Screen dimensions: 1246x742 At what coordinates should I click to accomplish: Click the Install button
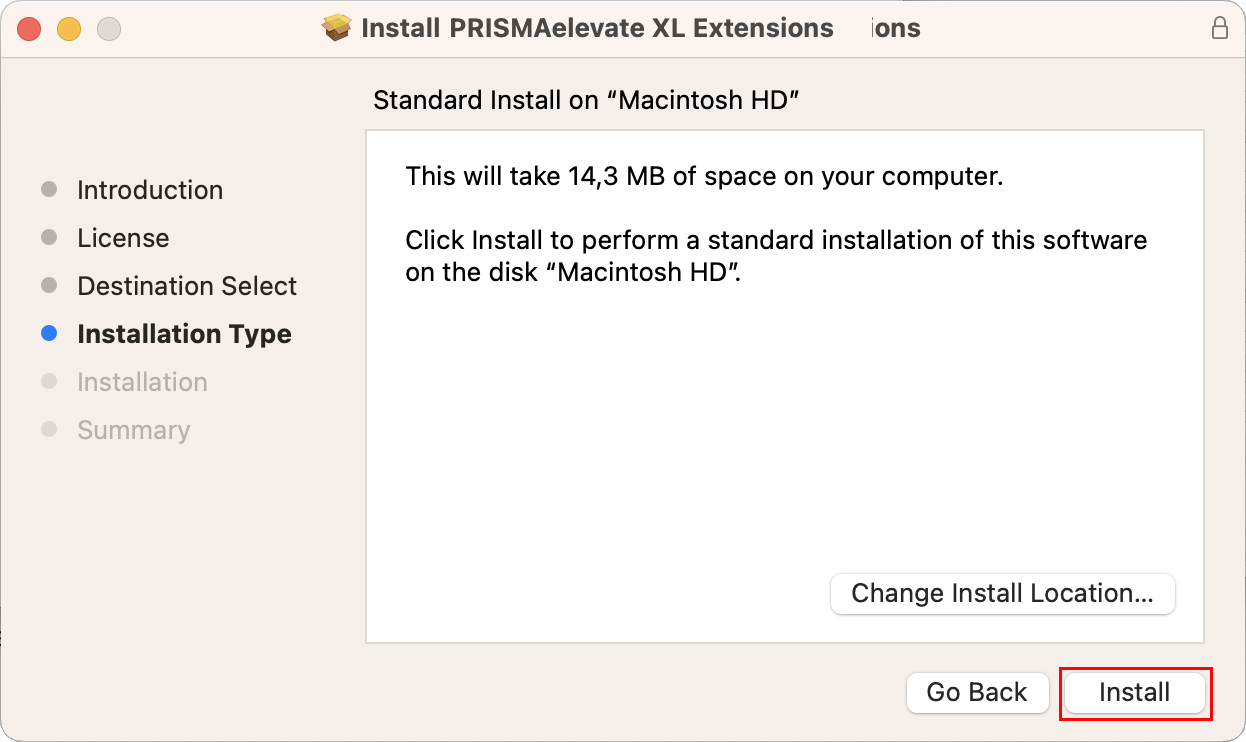(1135, 692)
